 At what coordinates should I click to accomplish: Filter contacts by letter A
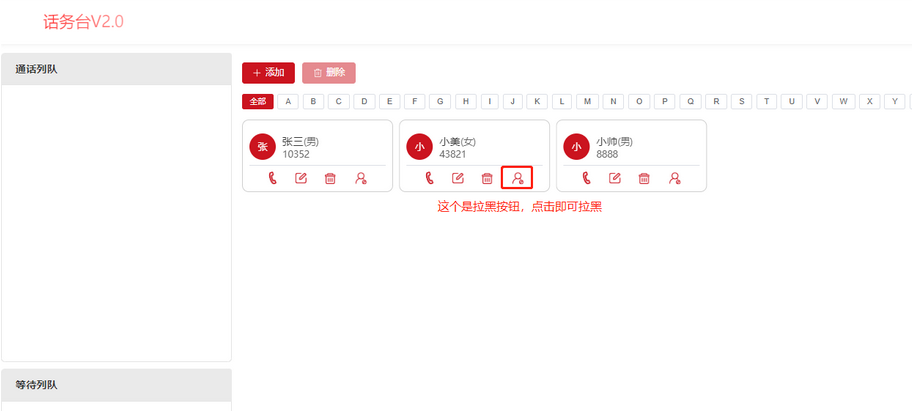pos(289,101)
